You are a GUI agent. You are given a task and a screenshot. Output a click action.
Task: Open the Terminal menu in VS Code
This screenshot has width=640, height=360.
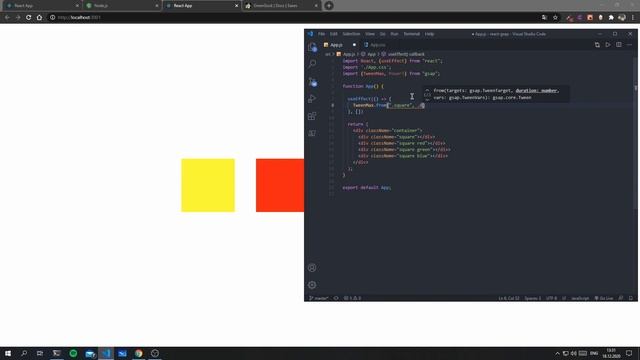tap(412, 34)
